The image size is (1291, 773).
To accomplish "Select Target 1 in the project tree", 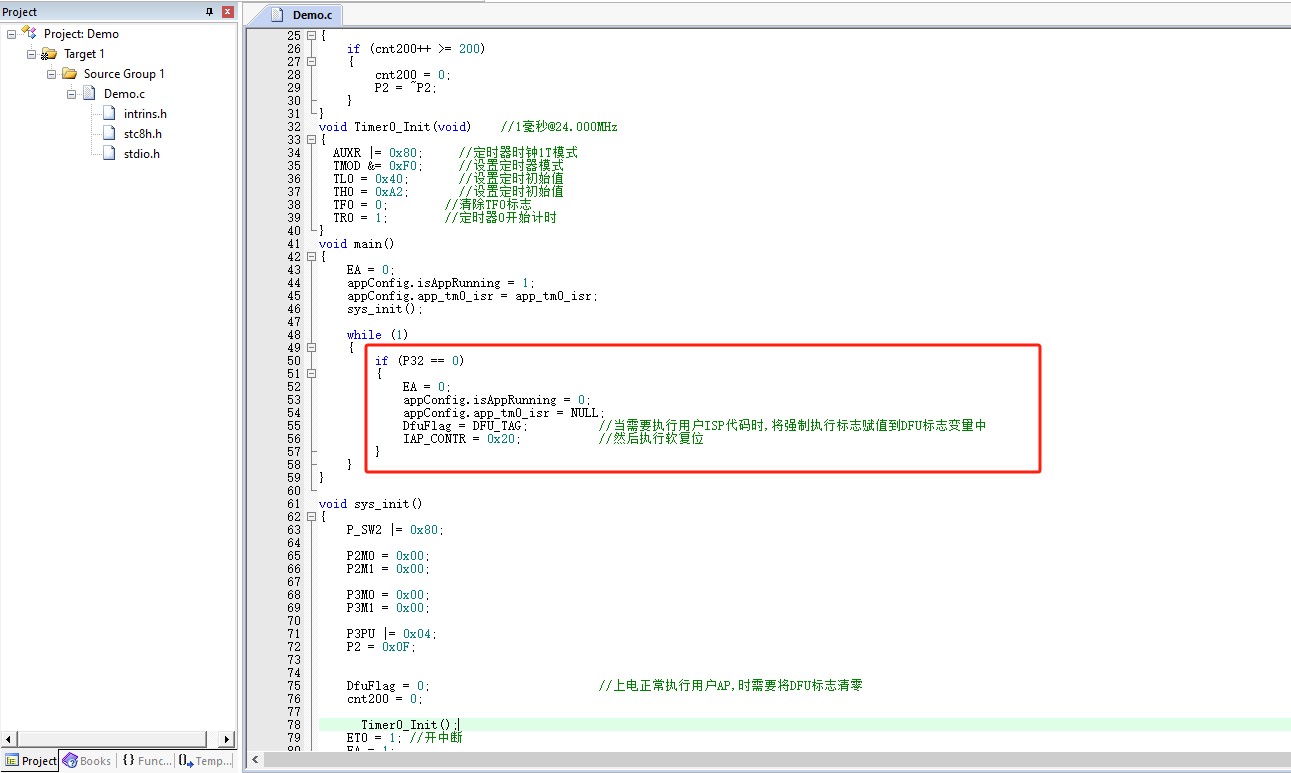I will [x=84, y=54].
